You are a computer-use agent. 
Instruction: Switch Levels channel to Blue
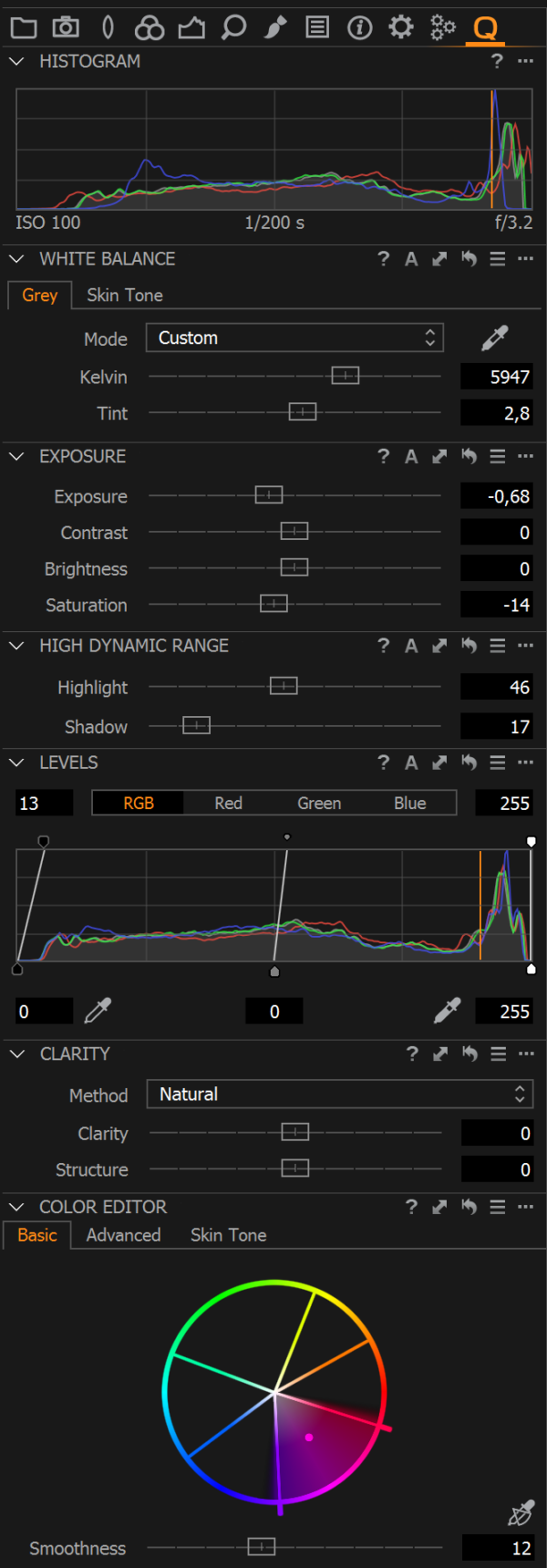click(409, 803)
